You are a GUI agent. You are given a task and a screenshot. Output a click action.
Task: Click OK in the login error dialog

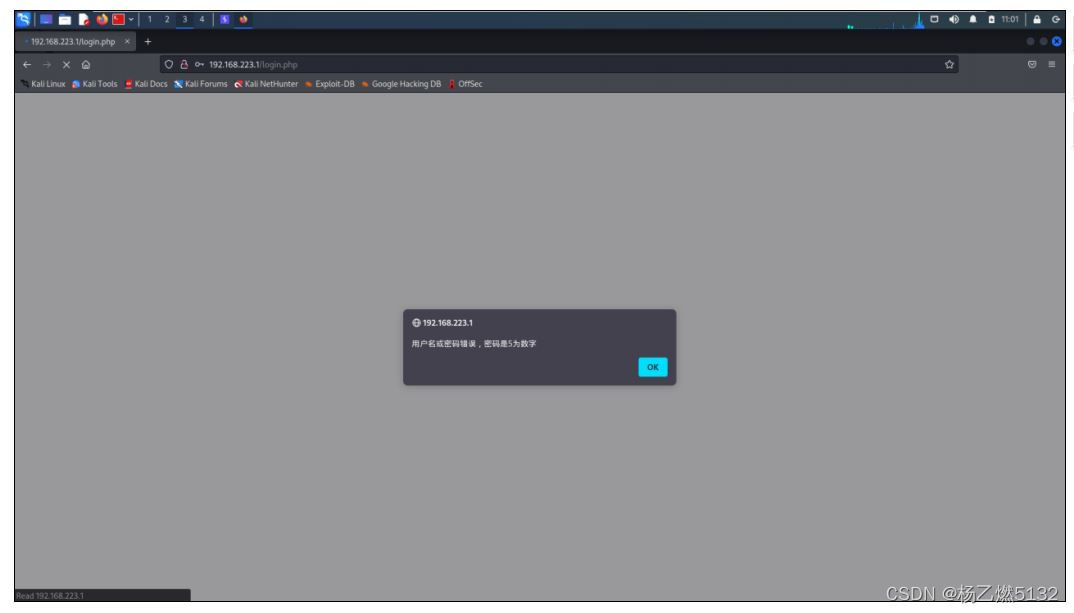click(652, 367)
